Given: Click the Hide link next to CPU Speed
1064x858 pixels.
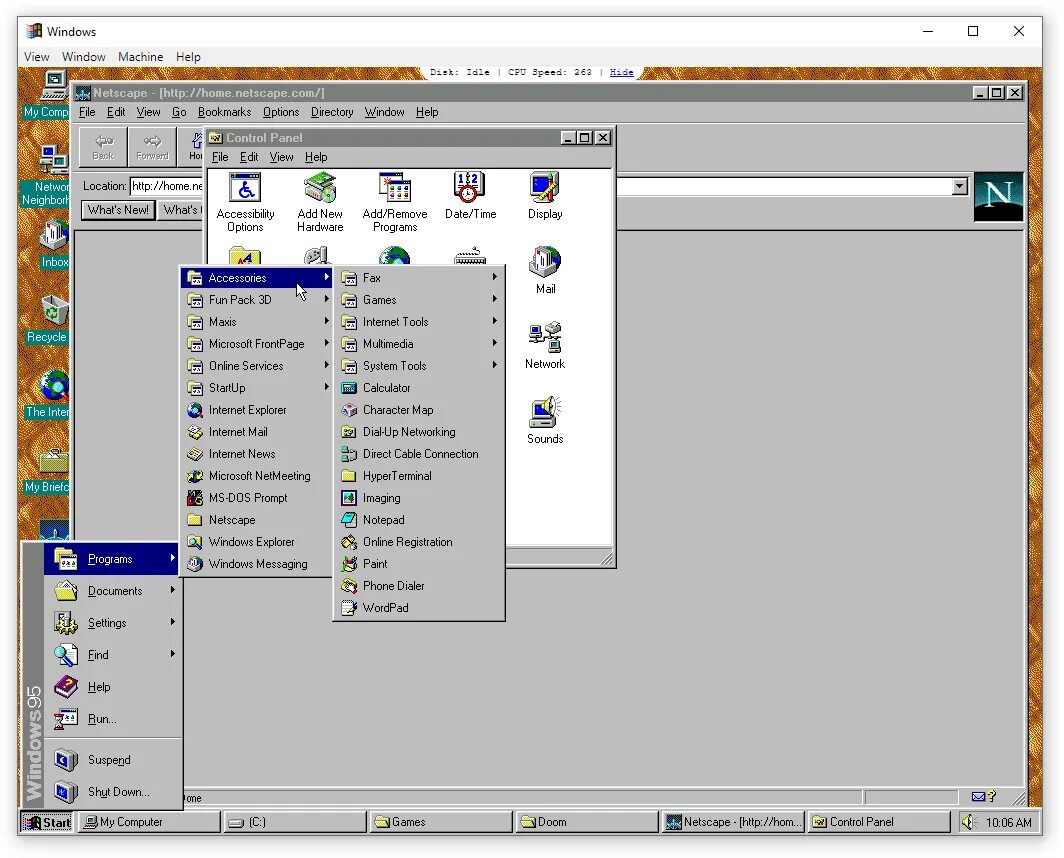Looking at the screenshot, I should pyautogui.click(x=620, y=72).
